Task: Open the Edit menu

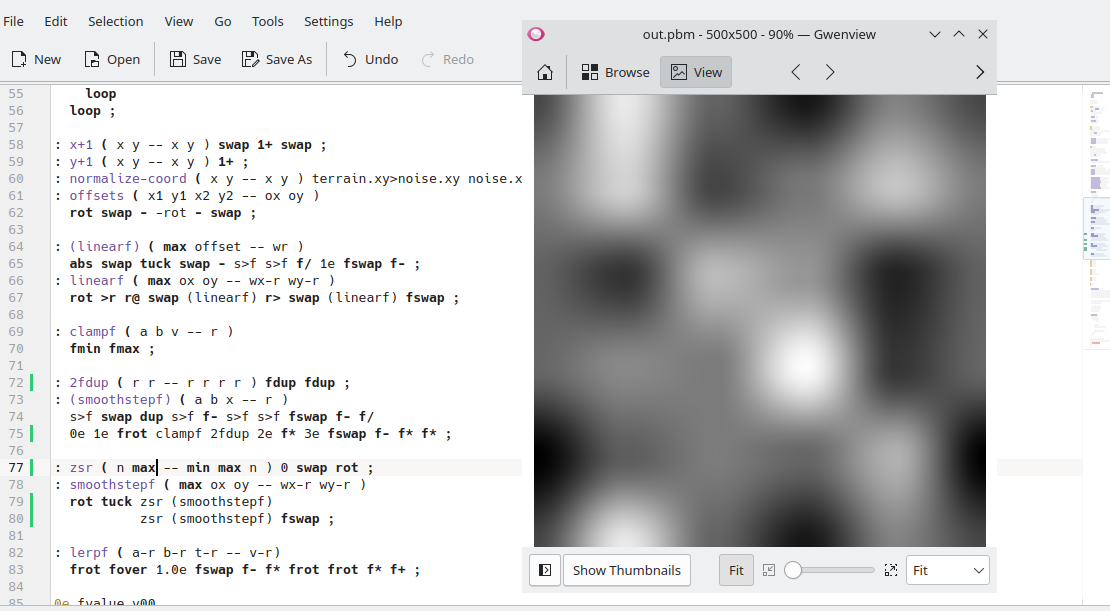Action: 56,21
